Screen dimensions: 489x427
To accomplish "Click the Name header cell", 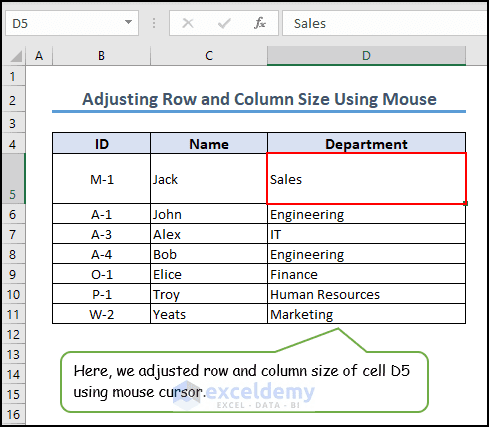I will tap(209, 144).
